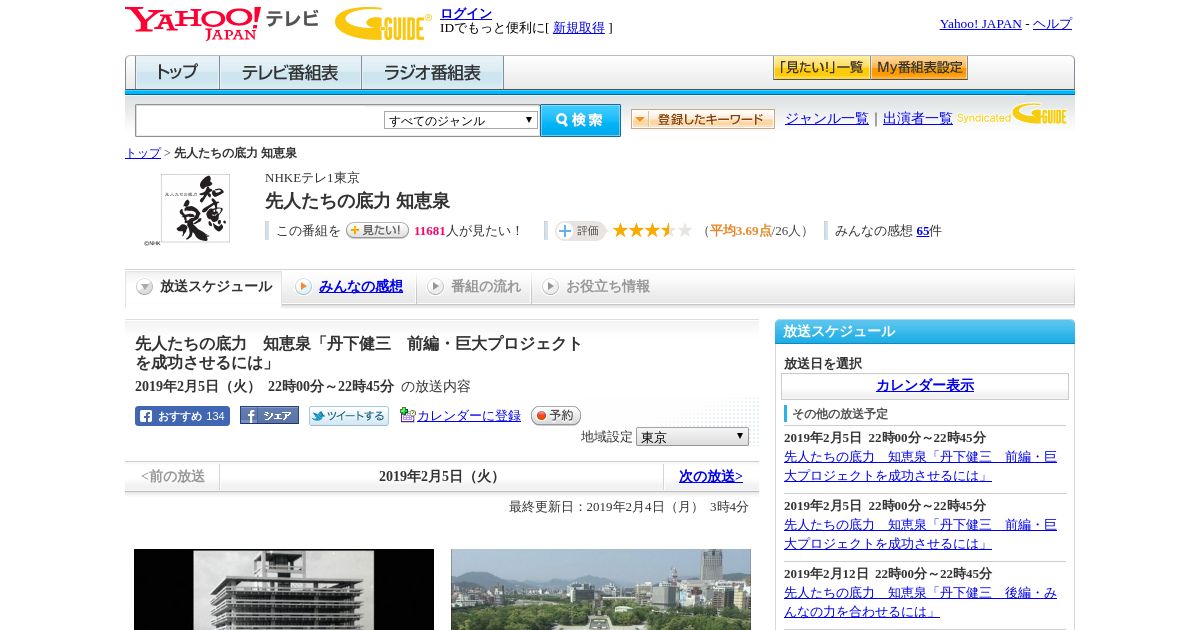Open the second 2月5日 前編 schedule link

[920, 534]
